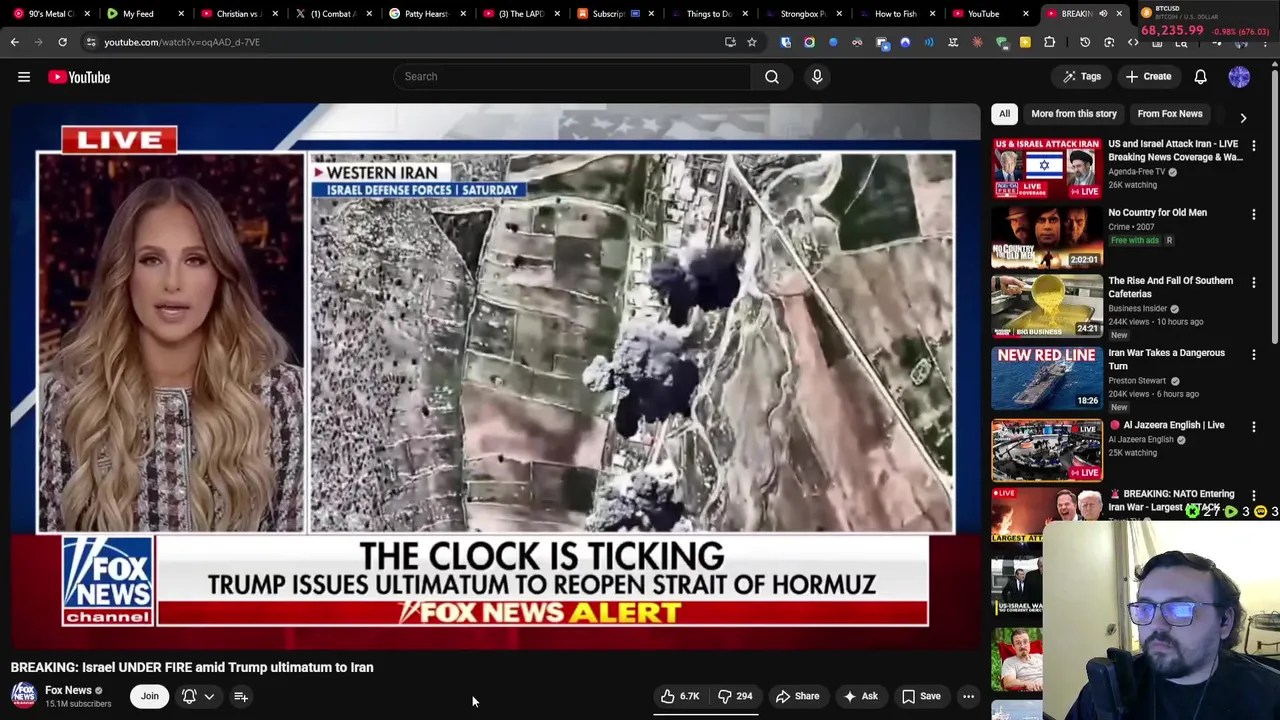The image size is (1280, 720).
Task: Switch to the Christian vs tab
Action: coord(238,14)
